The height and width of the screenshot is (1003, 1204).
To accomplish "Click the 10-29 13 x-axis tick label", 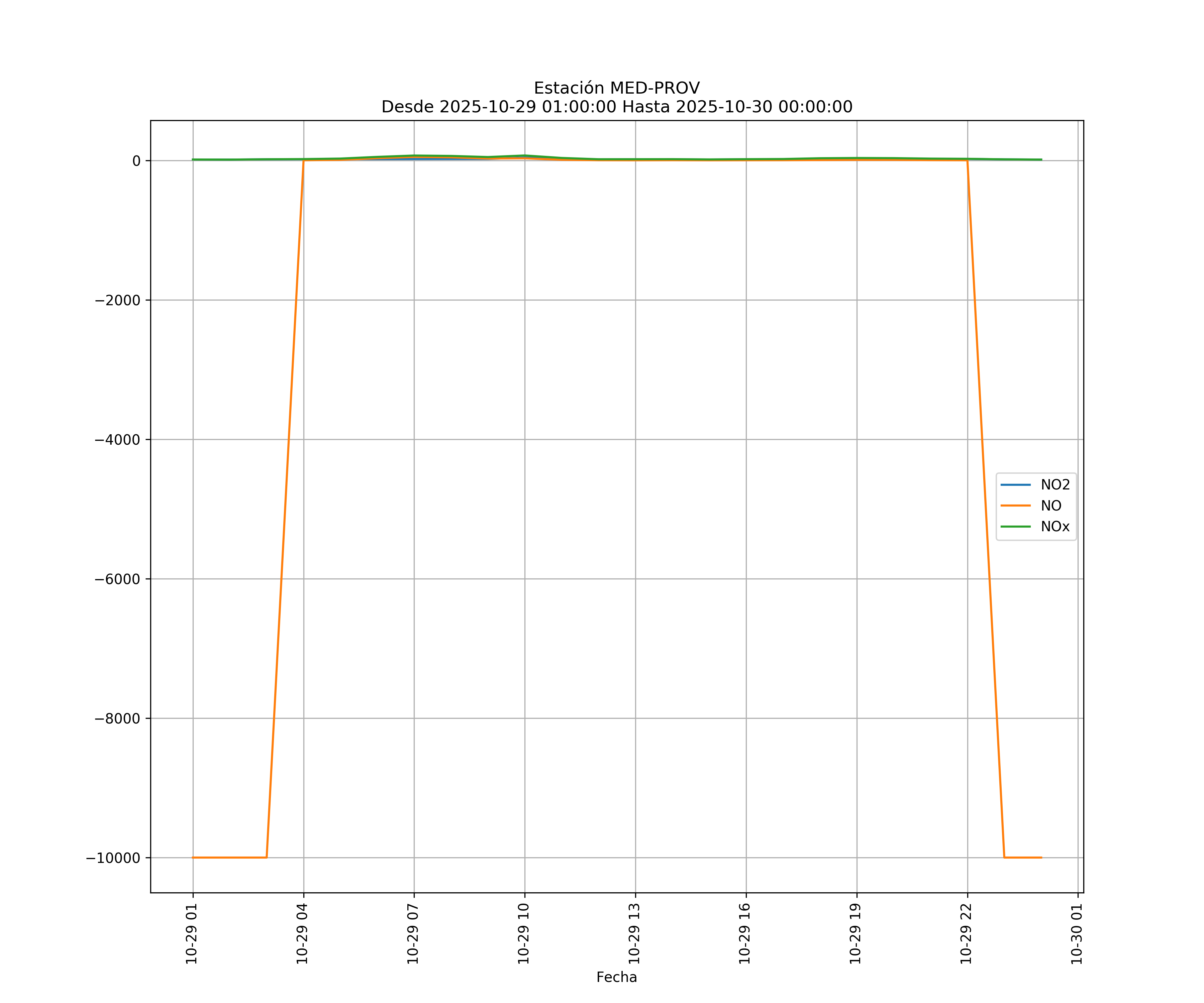I will pos(634,934).
